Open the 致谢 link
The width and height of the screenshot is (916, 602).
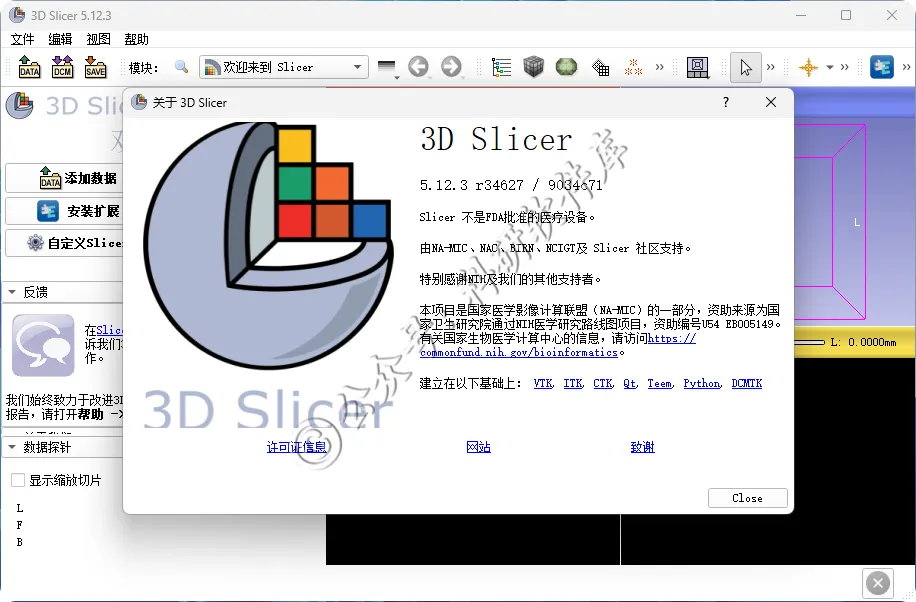pos(643,447)
